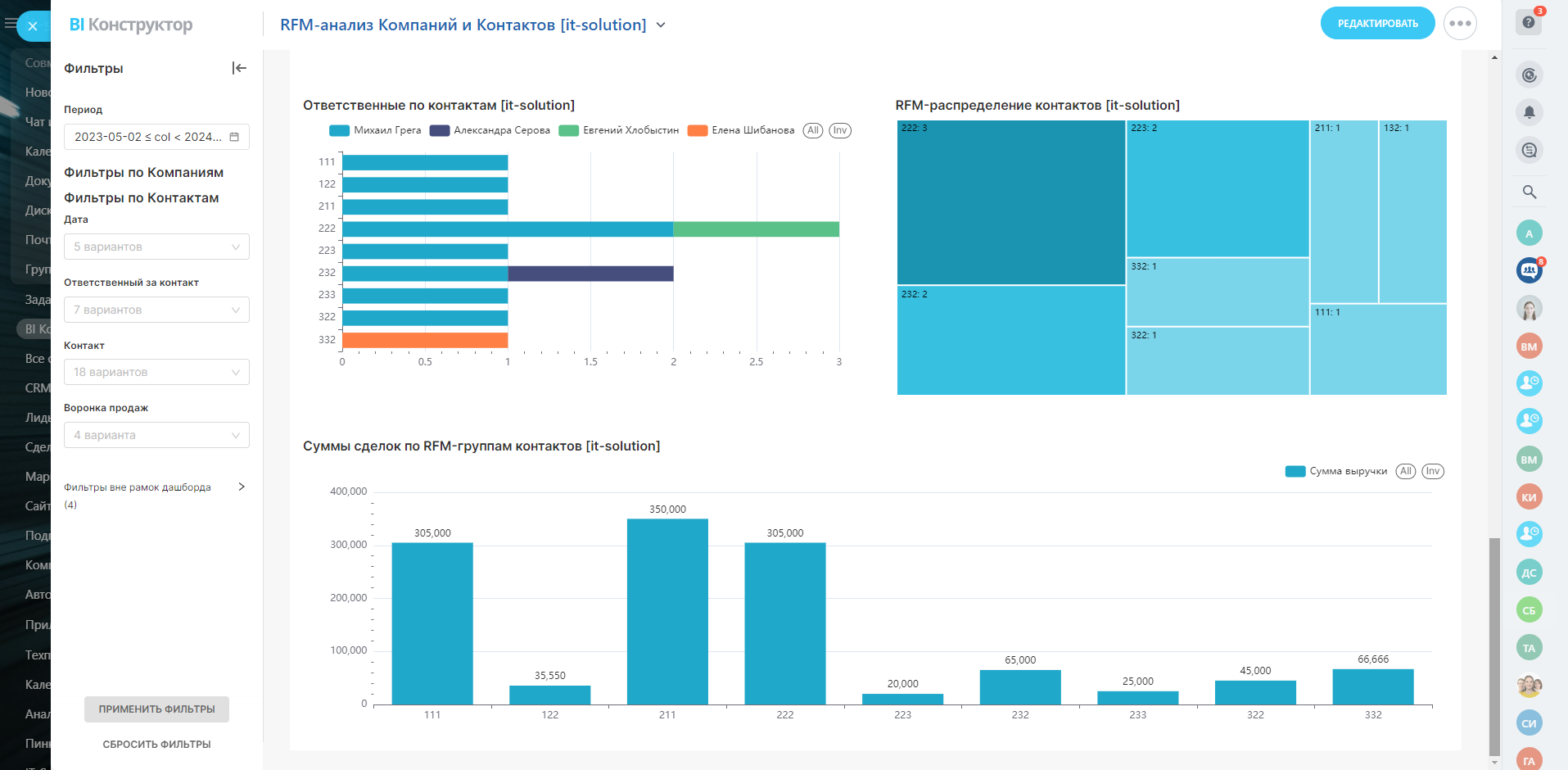
Task: Toggle Михаил Грега legend series
Action: coord(375,130)
